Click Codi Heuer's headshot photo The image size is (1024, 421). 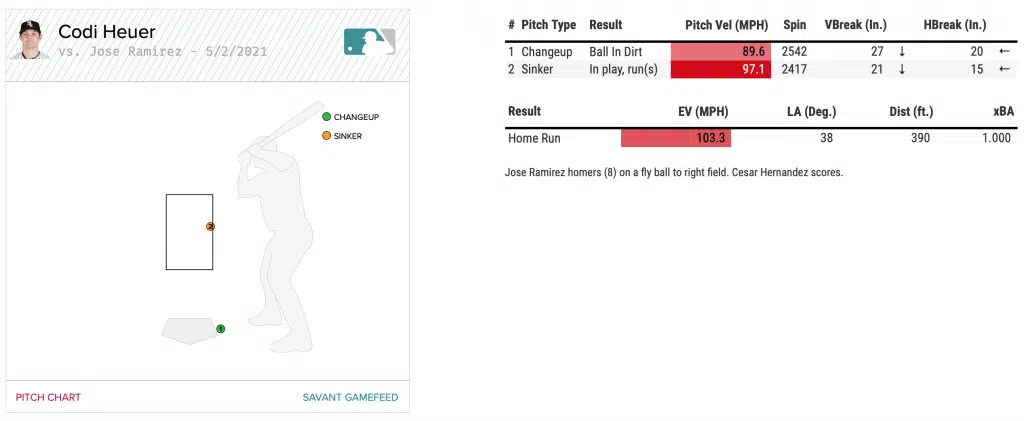(x=32, y=39)
